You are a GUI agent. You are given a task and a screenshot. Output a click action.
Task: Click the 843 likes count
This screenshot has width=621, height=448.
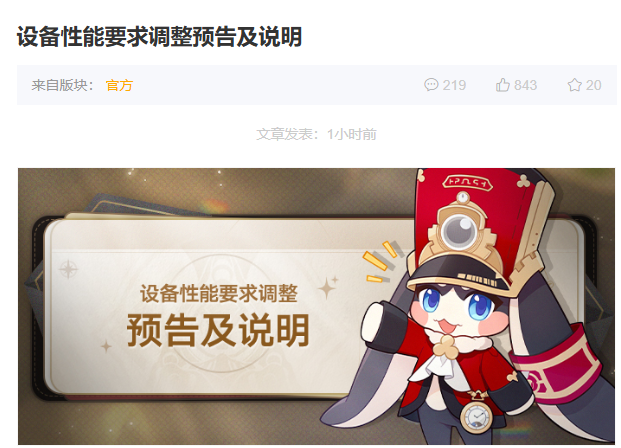click(x=526, y=85)
